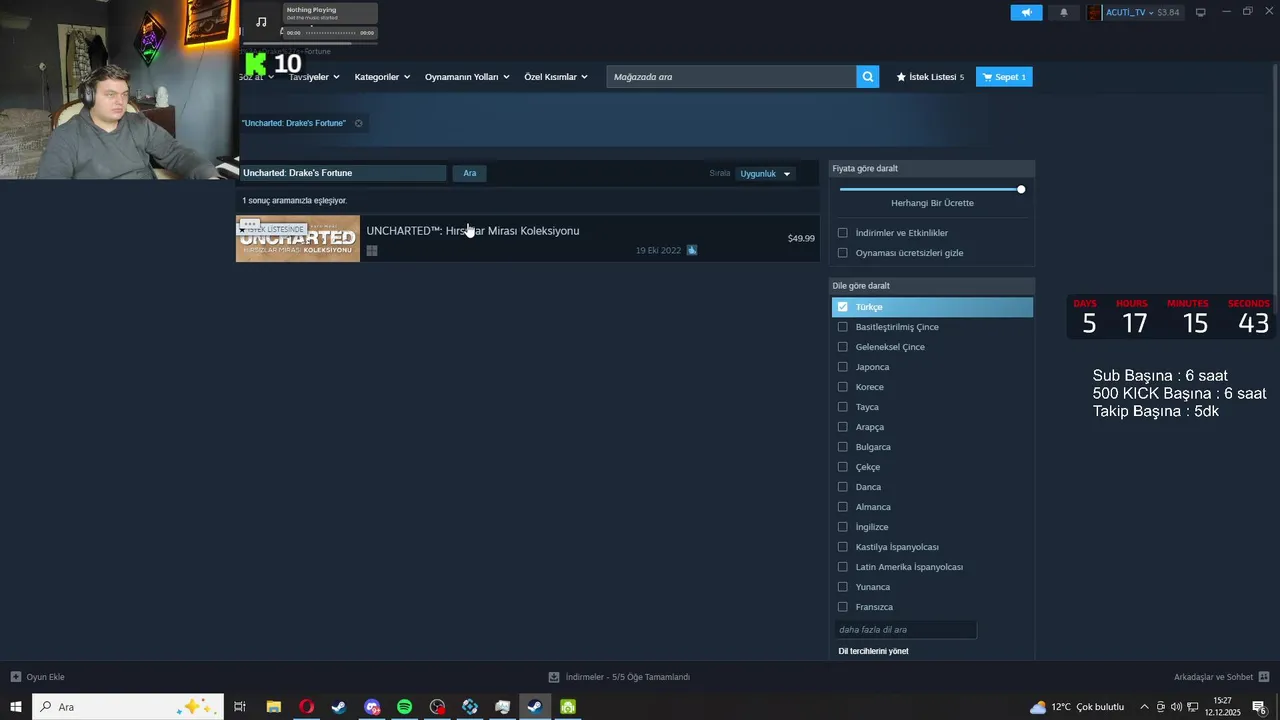This screenshot has width=1280, height=720.
Task: Open Windows Start menu
Action: [x=16, y=707]
